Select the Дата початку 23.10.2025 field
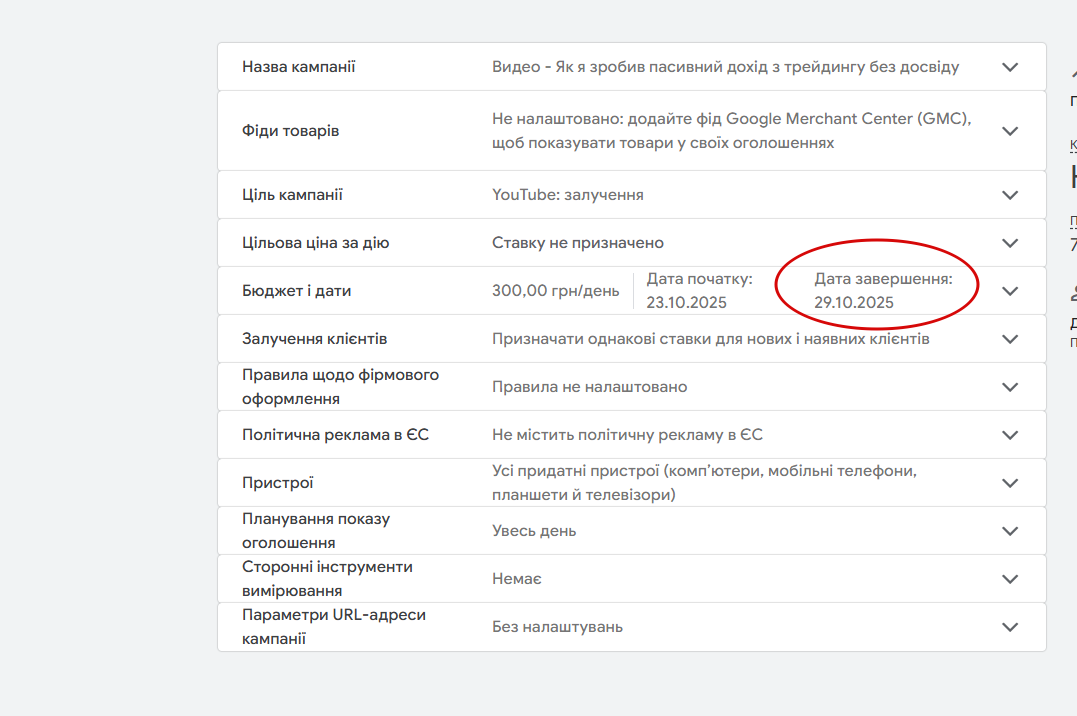Screen dimensions: 1077x716 [x=699, y=291]
